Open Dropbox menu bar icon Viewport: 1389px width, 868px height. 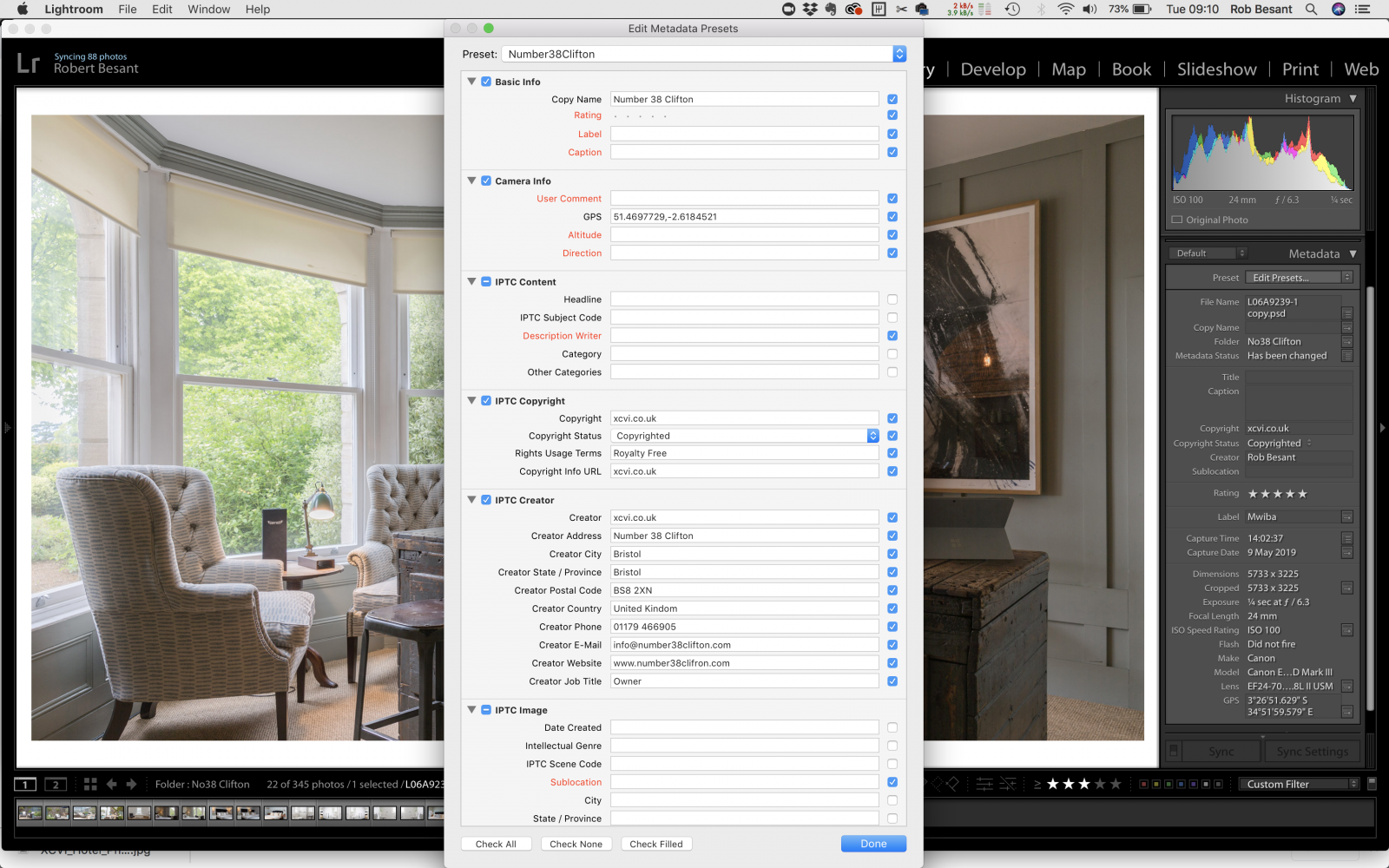[810, 9]
